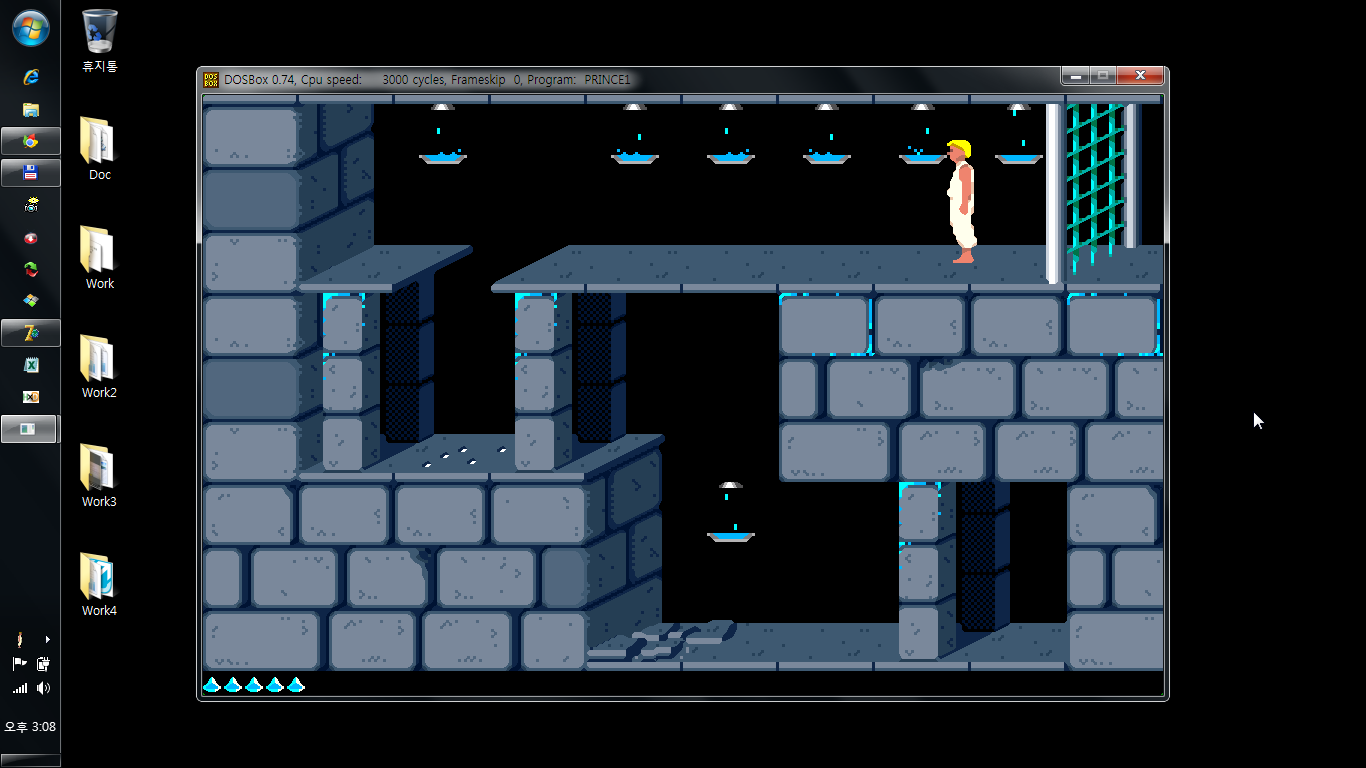Image resolution: width=1366 pixels, height=768 pixels.
Task: Click the Prince tray icon
Action: [x=19, y=639]
